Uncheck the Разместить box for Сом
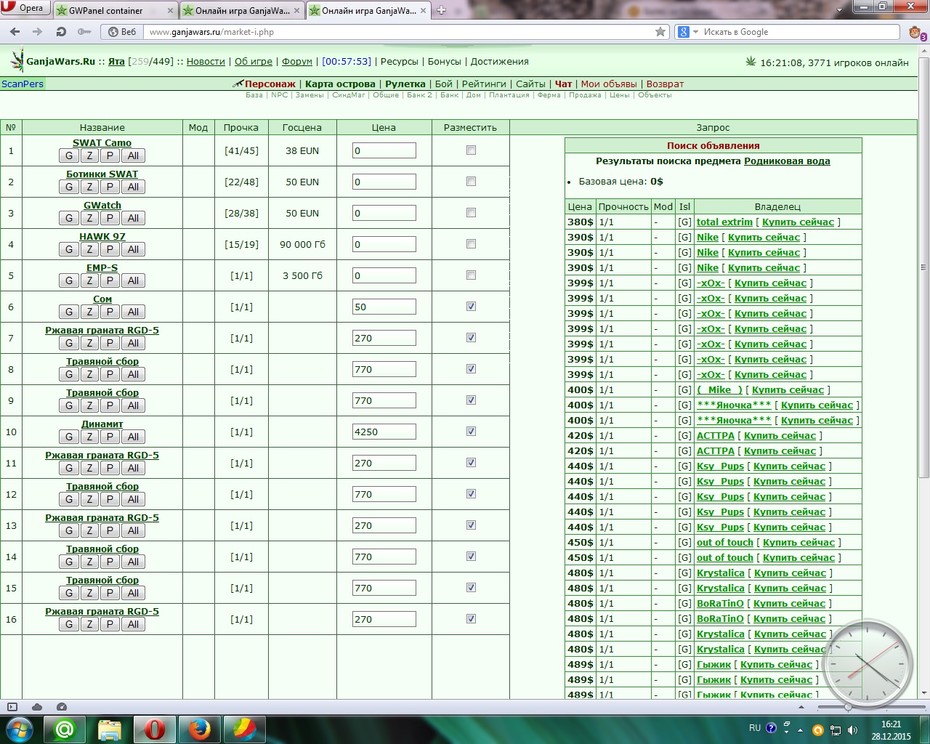Viewport: 930px width, 744px height. pyautogui.click(x=471, y=306)
